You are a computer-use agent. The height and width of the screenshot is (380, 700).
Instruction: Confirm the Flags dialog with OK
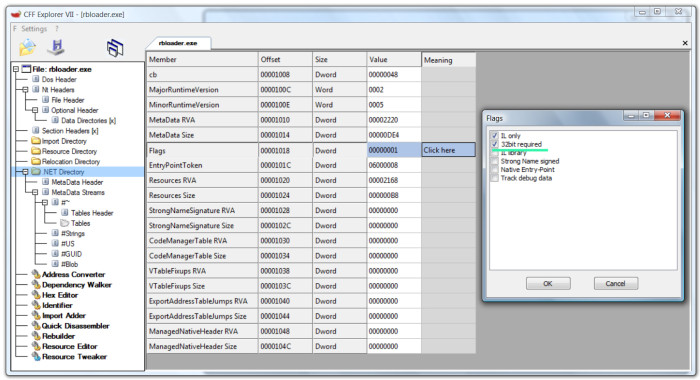point(548,284)
